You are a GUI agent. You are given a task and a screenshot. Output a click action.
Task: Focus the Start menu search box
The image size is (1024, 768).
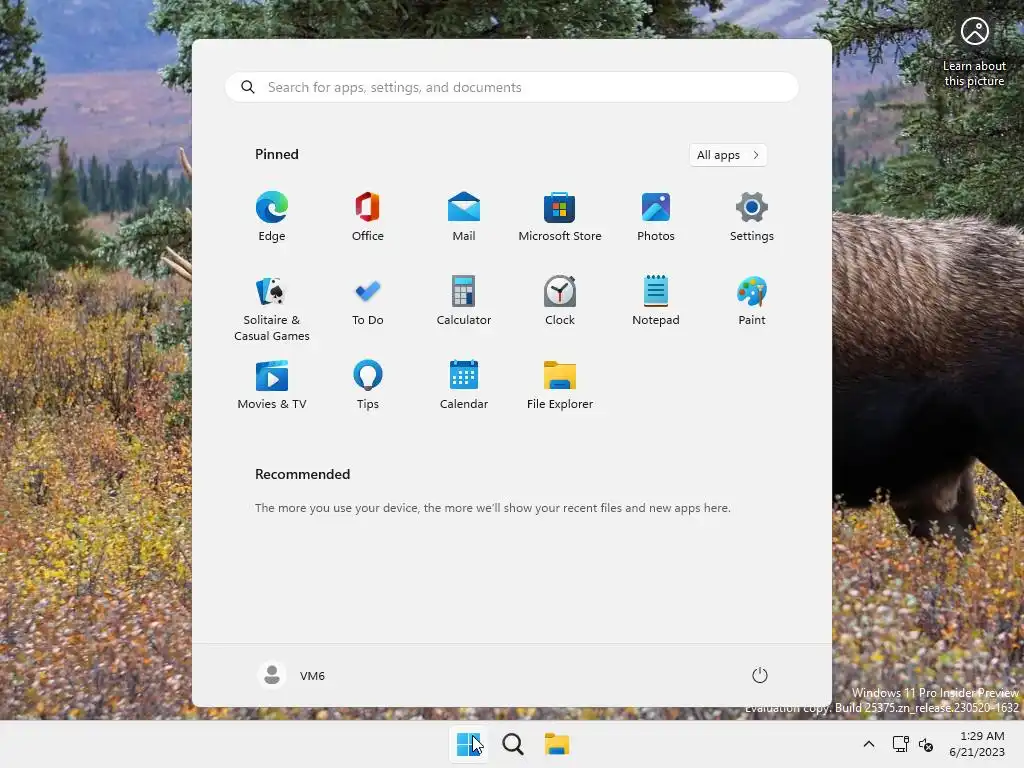512,87
